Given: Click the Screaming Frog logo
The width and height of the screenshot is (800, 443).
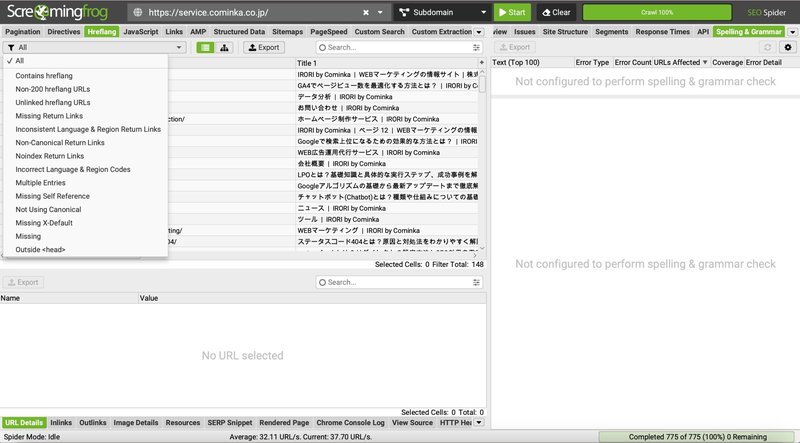Looking at the screenshot, I should (60, 13).
